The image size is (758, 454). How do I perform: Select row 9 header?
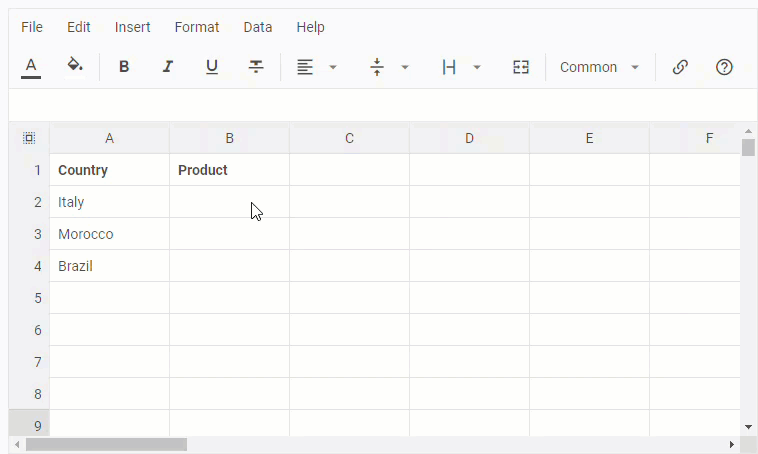point(29,423)
